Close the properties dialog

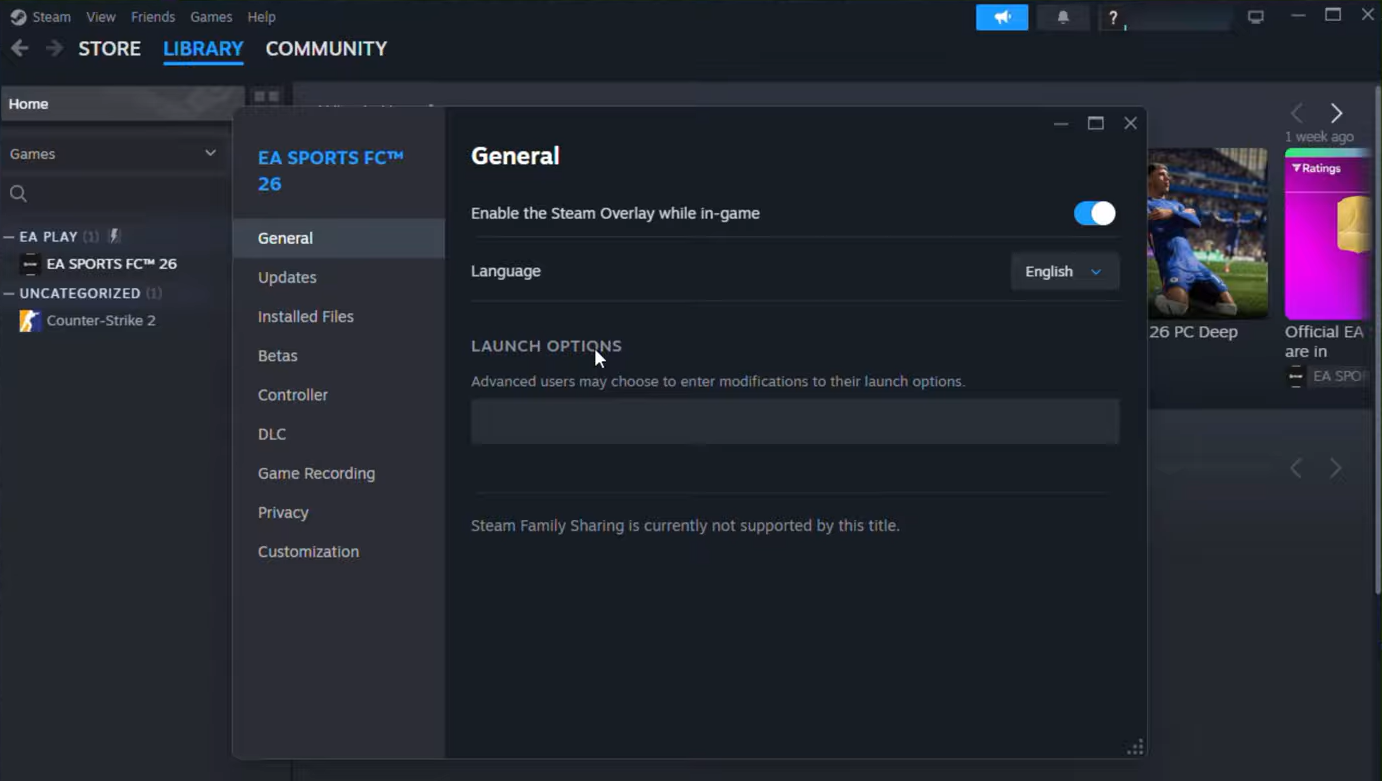1130,123
